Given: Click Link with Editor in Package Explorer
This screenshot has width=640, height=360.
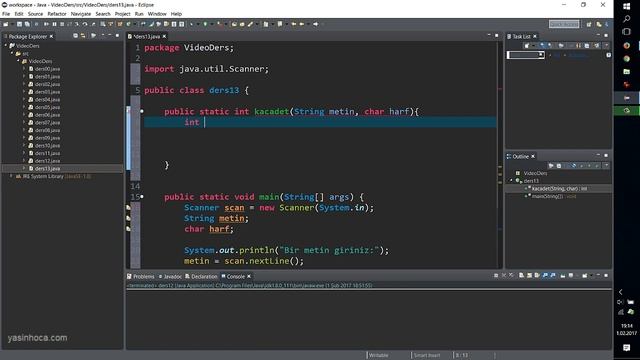Looking at the screenshot, I should tap(83, 36).
